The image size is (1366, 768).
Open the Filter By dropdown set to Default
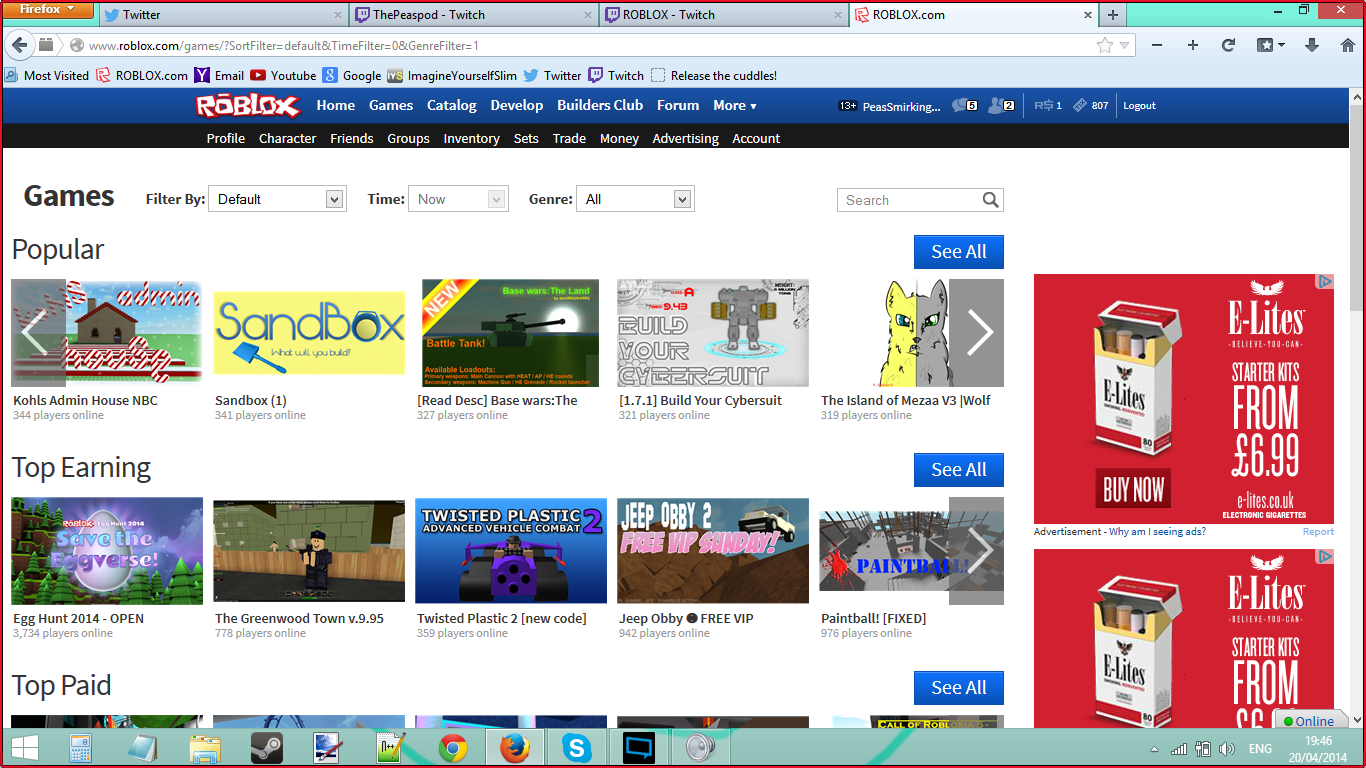277,199
